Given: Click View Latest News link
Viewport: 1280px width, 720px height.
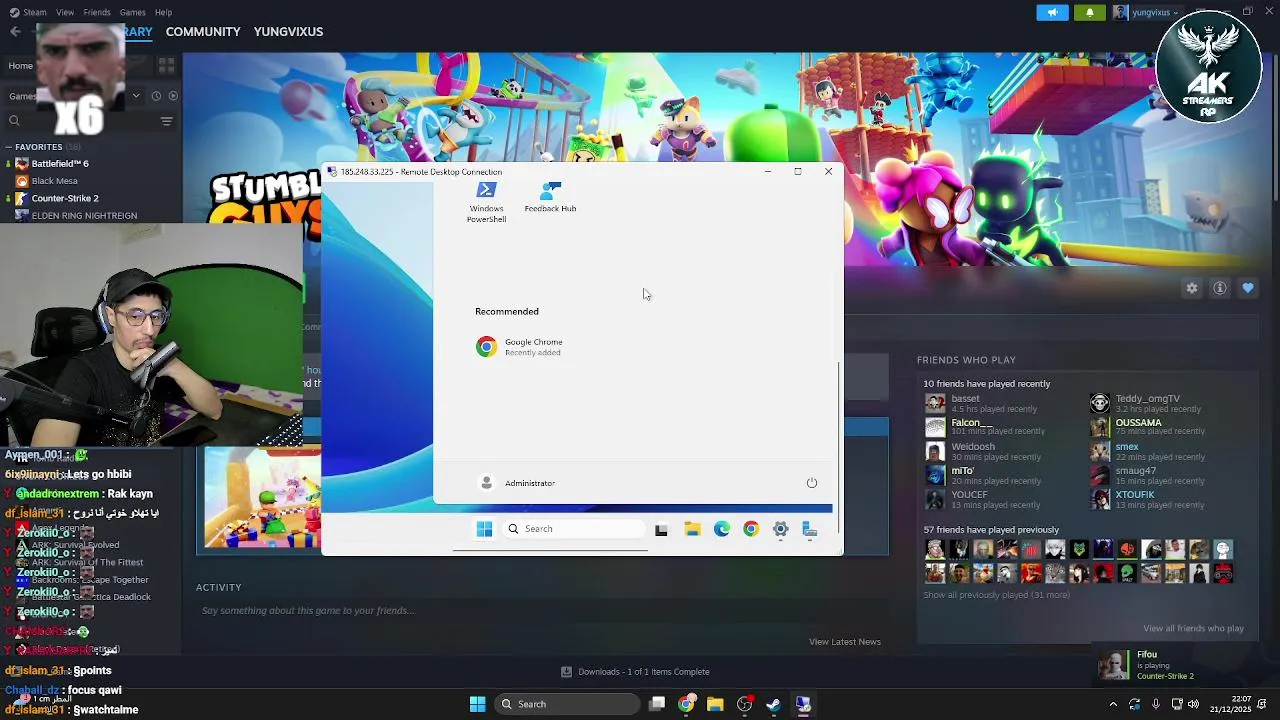Looking at the screenshot, I should click(x=844, y=642).
